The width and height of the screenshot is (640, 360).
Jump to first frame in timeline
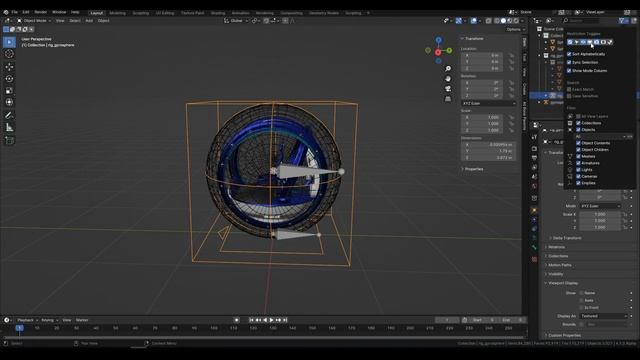tap(251, 320)
